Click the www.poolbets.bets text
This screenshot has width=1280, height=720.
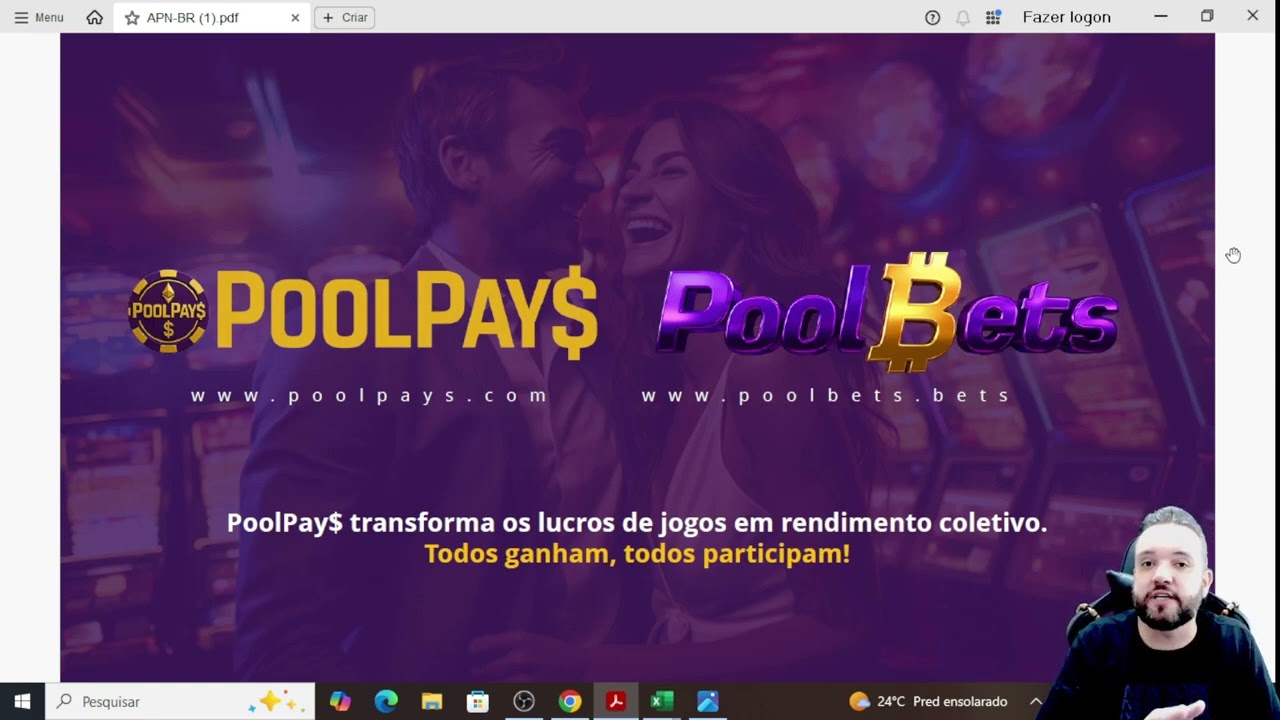pyautogui.click(x=826, y=395)
